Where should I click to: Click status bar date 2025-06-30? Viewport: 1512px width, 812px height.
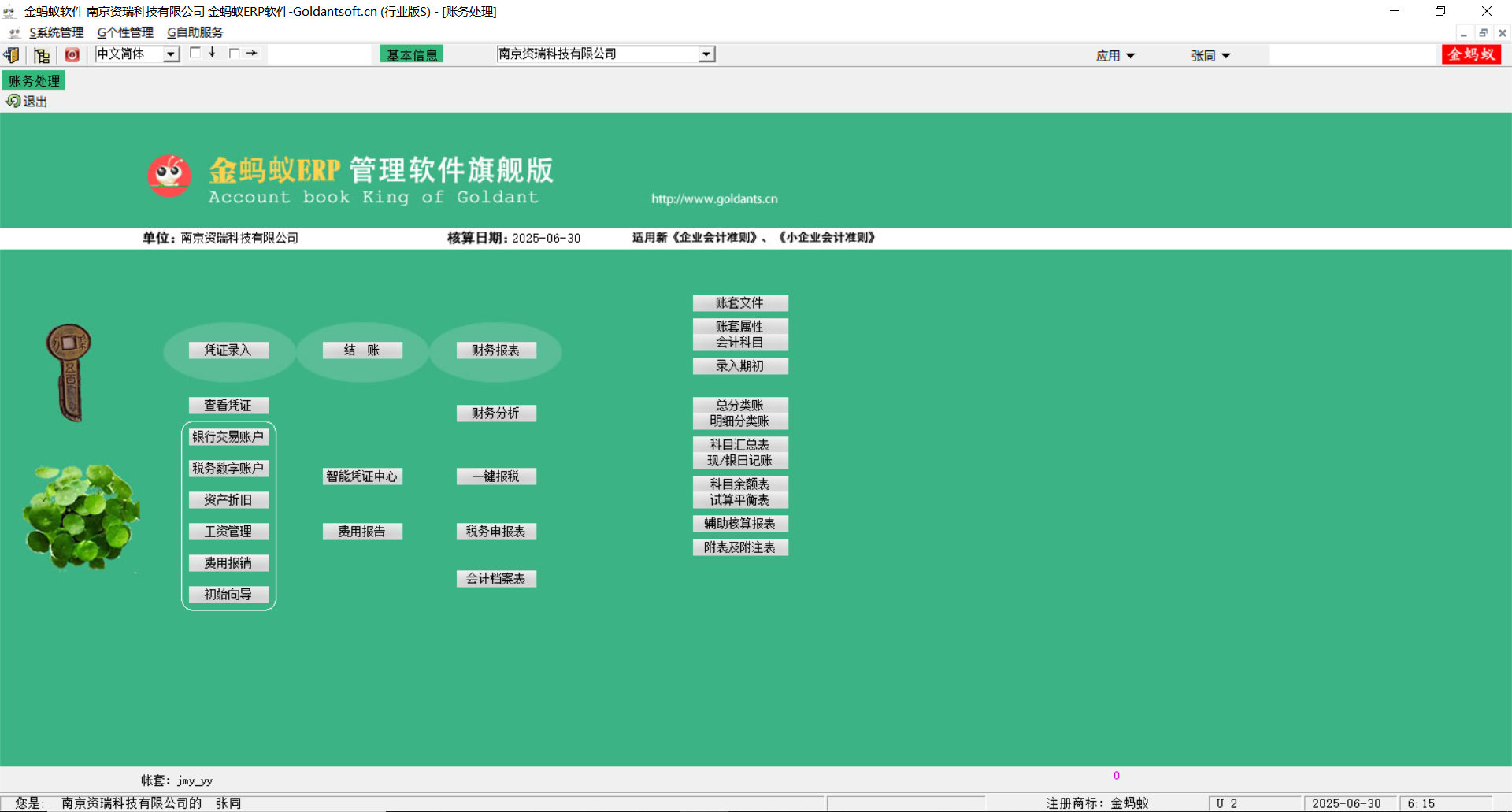click(x=1347, y=803)
